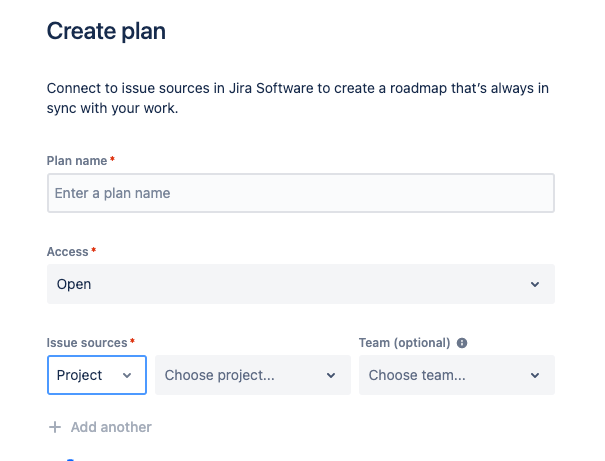Image resolution: width=605 pixels, height=461 pixels.
Task: Click the Issue sources label text
Action: [87, 343]
